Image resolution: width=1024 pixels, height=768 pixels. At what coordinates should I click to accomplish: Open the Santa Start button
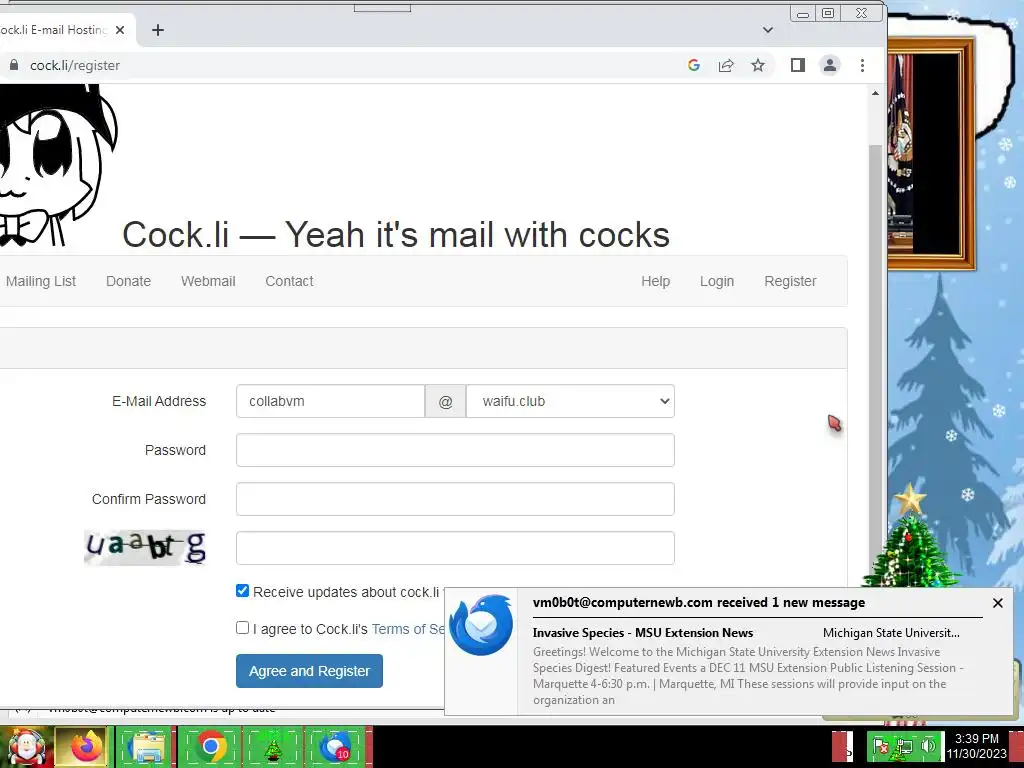tap(26, 746)
